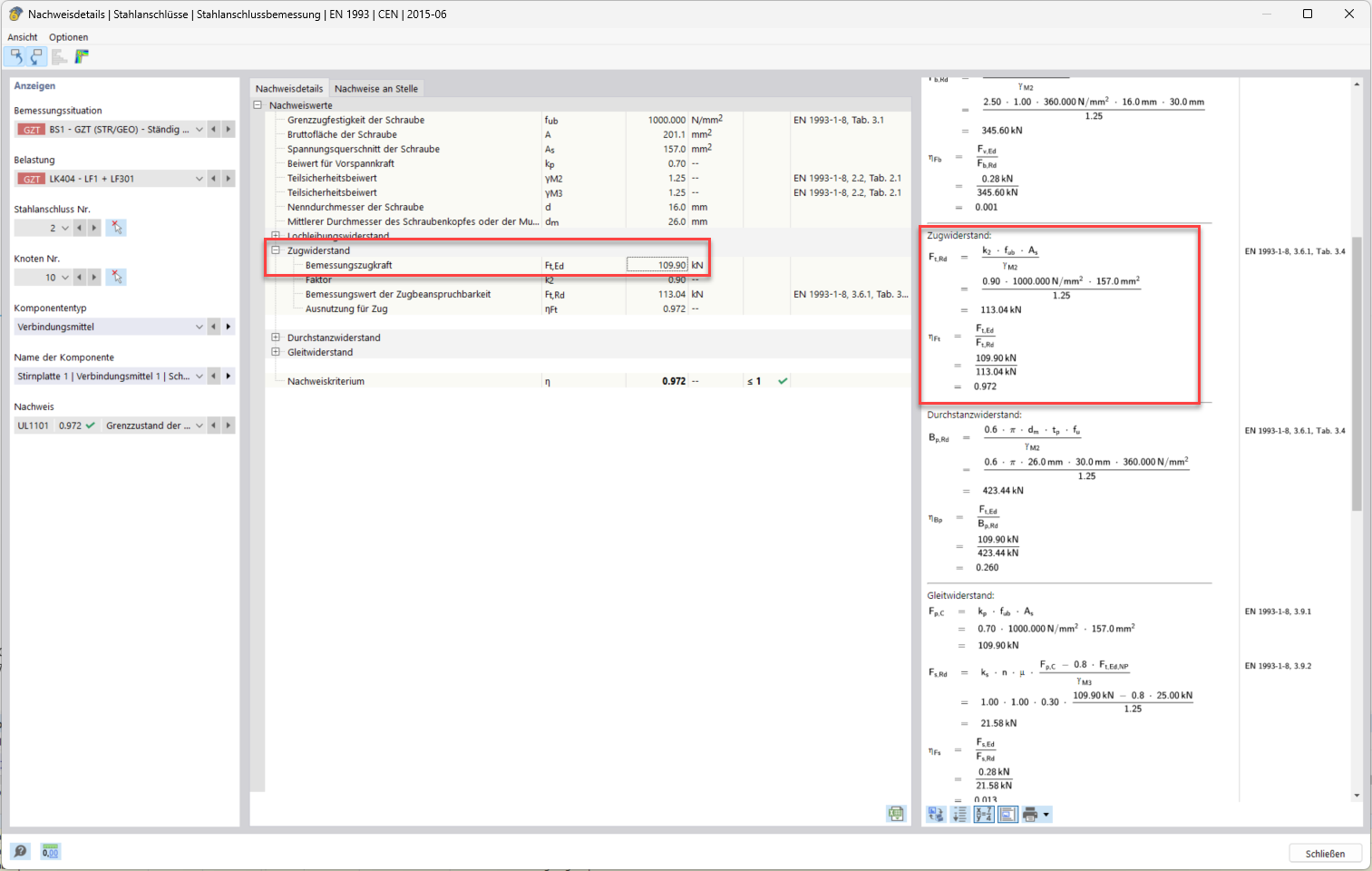Open the color results display toolbar icon
Viewport: 1372px width, 871px height.
80,55
